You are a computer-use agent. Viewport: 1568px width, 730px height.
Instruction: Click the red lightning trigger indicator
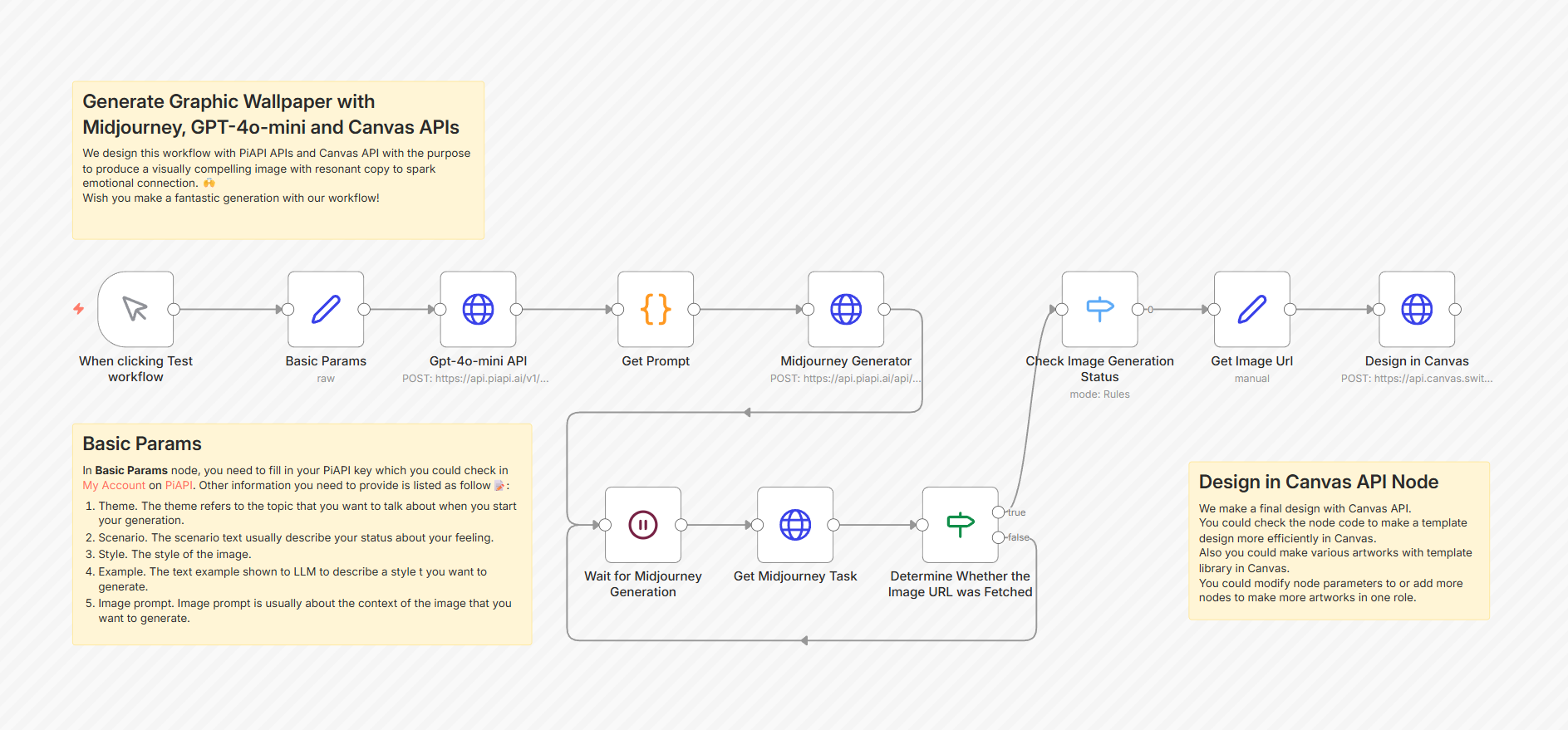point(79,309)
